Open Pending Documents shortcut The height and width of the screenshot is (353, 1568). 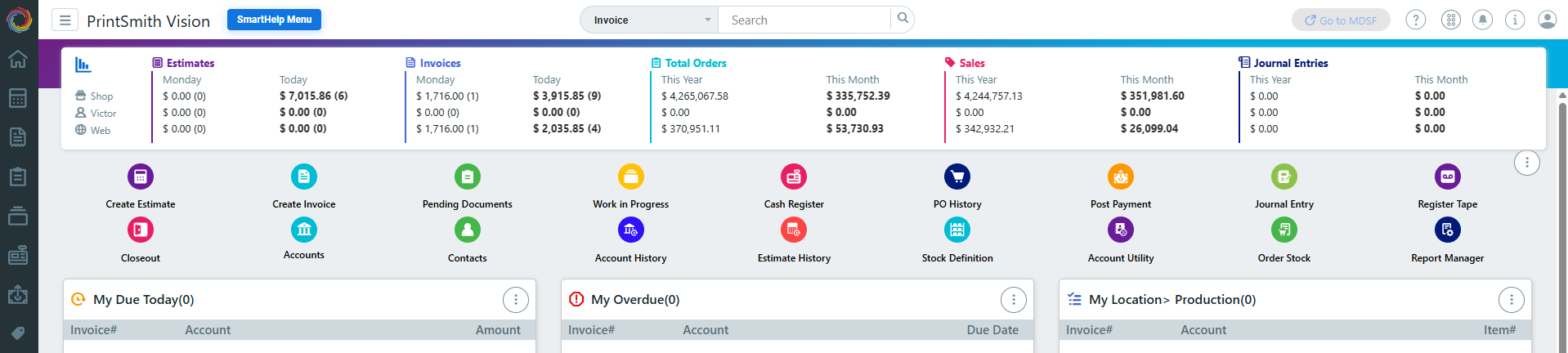(468, 186)
